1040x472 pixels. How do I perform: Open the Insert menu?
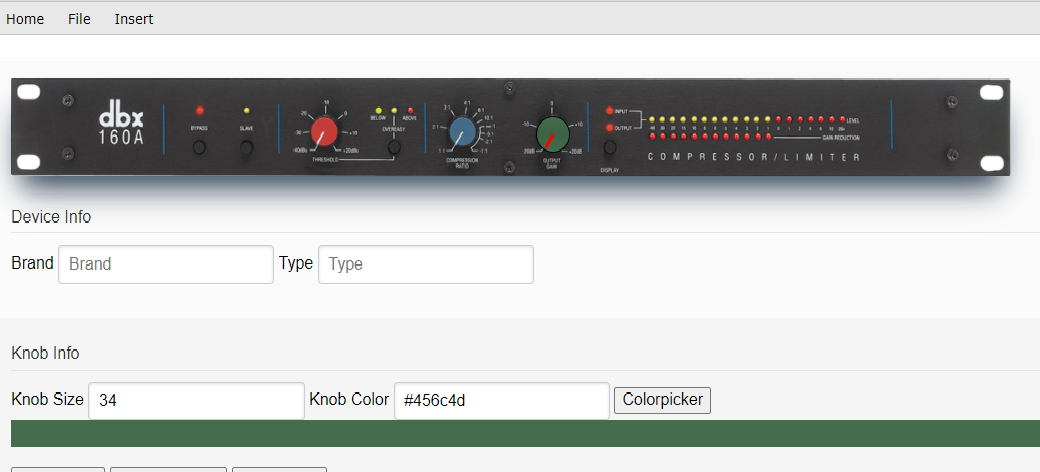(x=133, y=19)
